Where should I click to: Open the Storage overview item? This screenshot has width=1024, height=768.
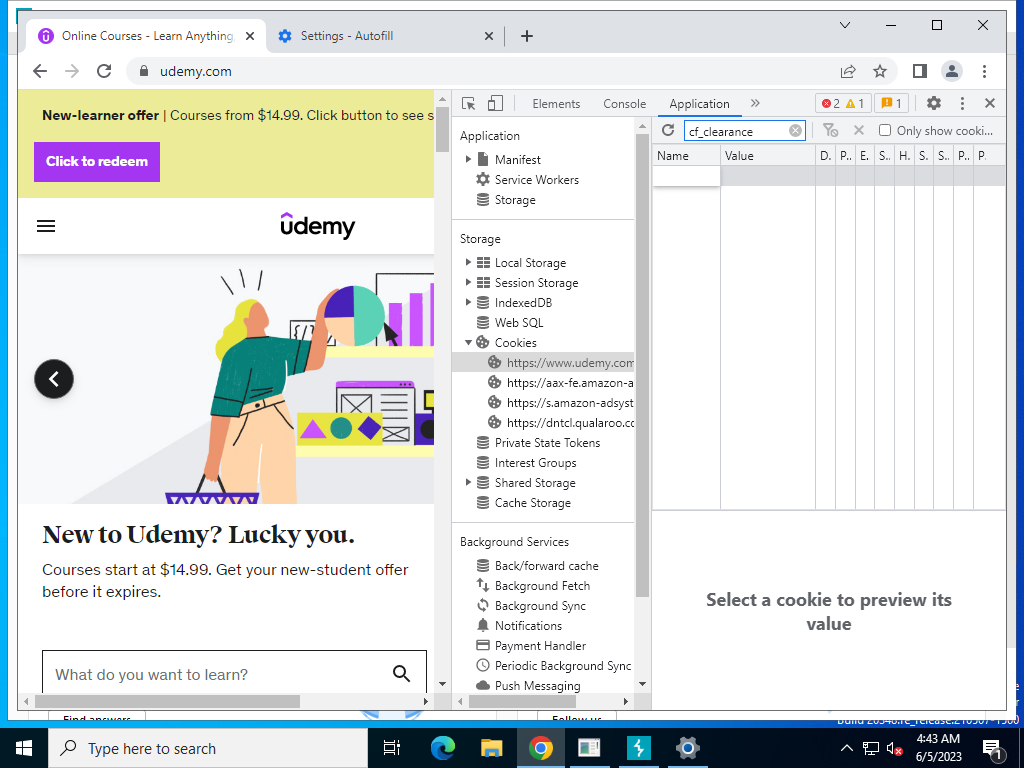515,200
